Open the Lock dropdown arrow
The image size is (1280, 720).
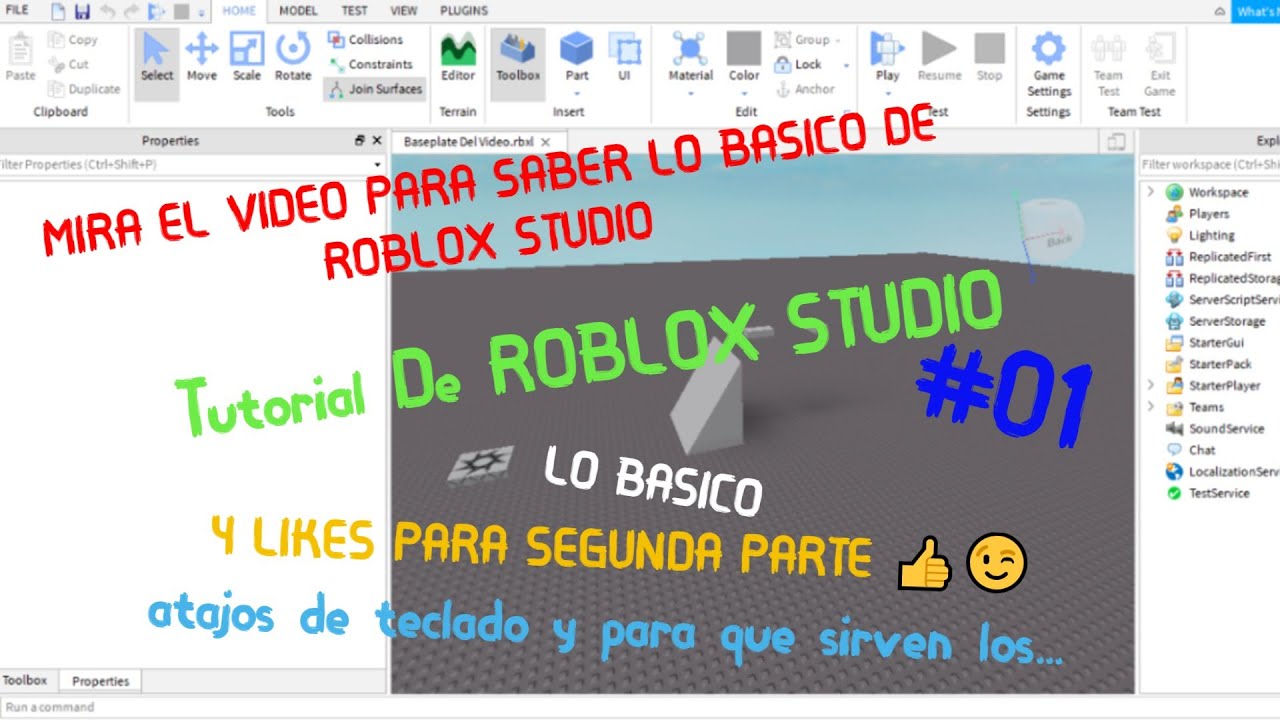846,65
